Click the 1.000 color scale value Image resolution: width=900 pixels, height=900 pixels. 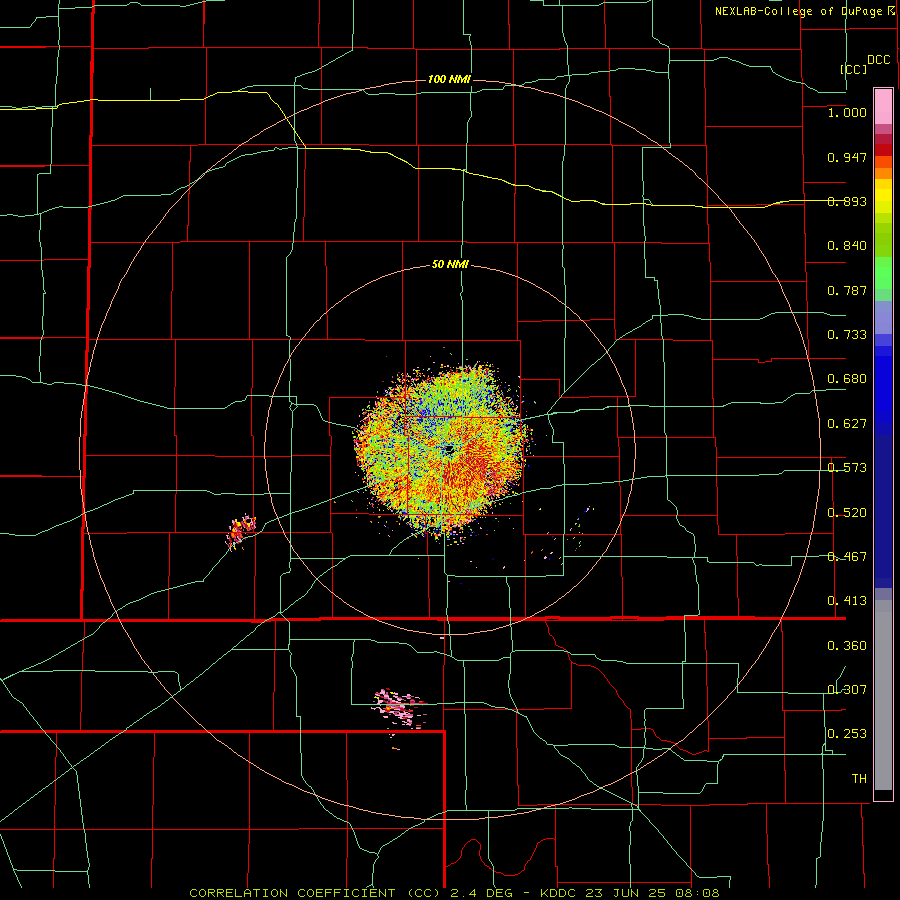(847, 112)
